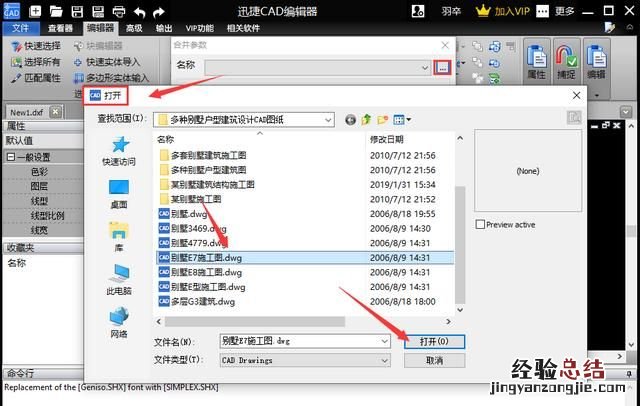The width and height of the screenshot is (640, 406).
Task: Switch to the 编辑器 tab
Action: coord(100,28)
